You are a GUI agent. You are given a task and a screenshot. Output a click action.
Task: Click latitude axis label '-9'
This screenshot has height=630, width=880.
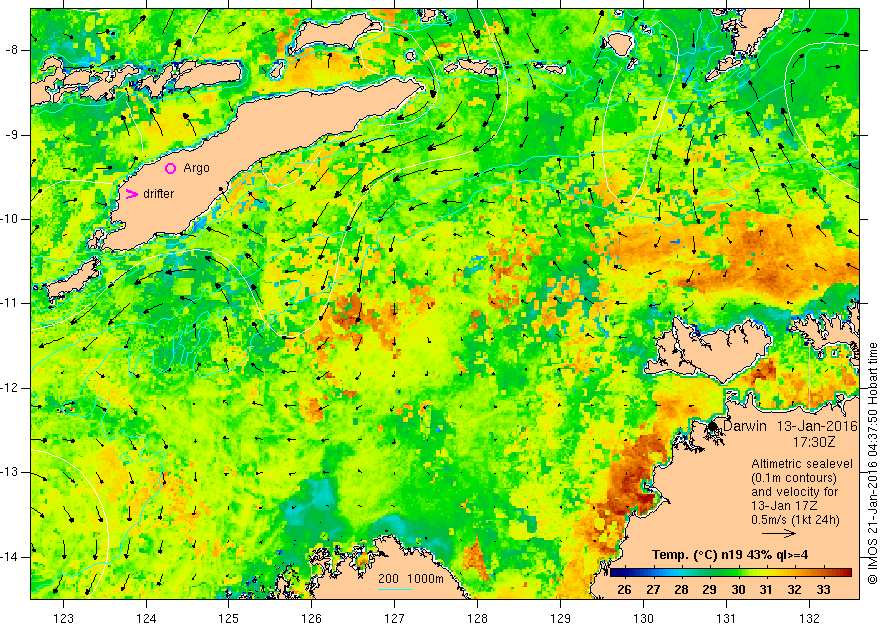(x=11, y=135)
